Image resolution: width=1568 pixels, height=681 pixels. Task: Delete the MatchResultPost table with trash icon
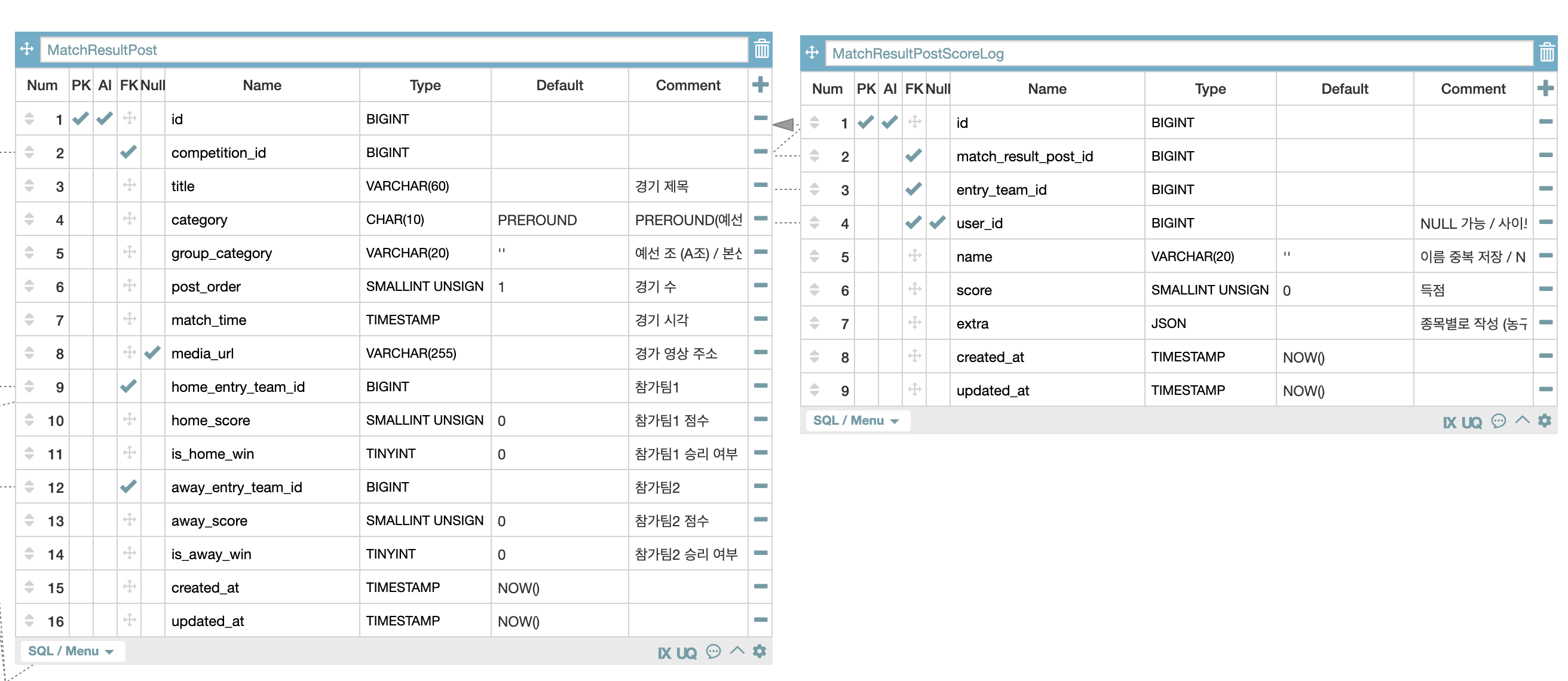761,49
